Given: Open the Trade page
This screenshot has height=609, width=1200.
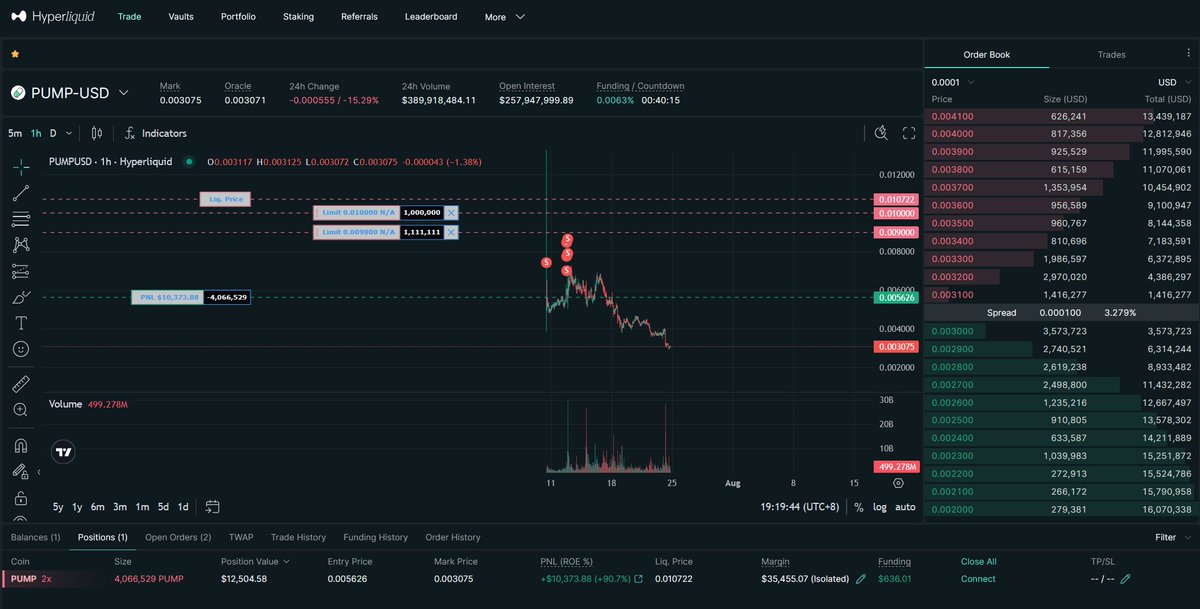Looking at the screenshot, I should (x=129, y=17).
